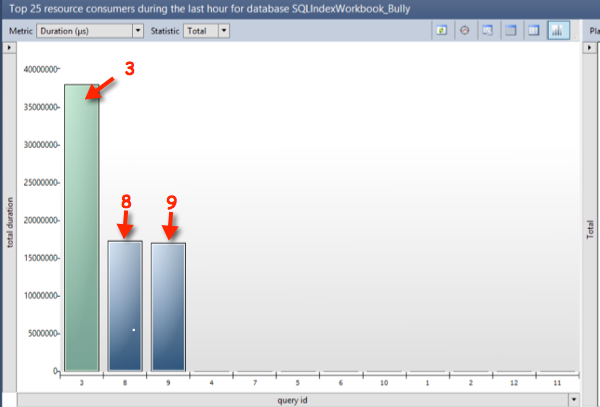600x407 pixels.
Task: Select the blue bar for query 9
Action: [x=168, y=307]
